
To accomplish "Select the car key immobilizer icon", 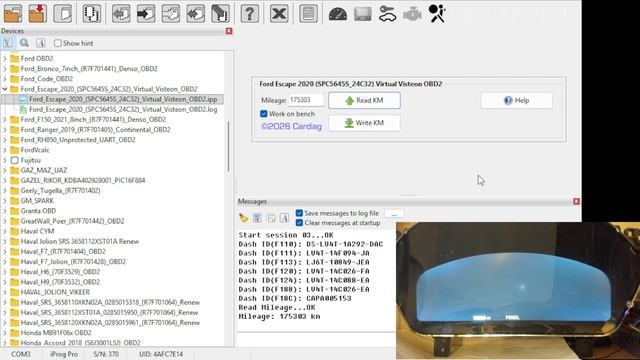I will pyautogui.click(x=387, y=14).
